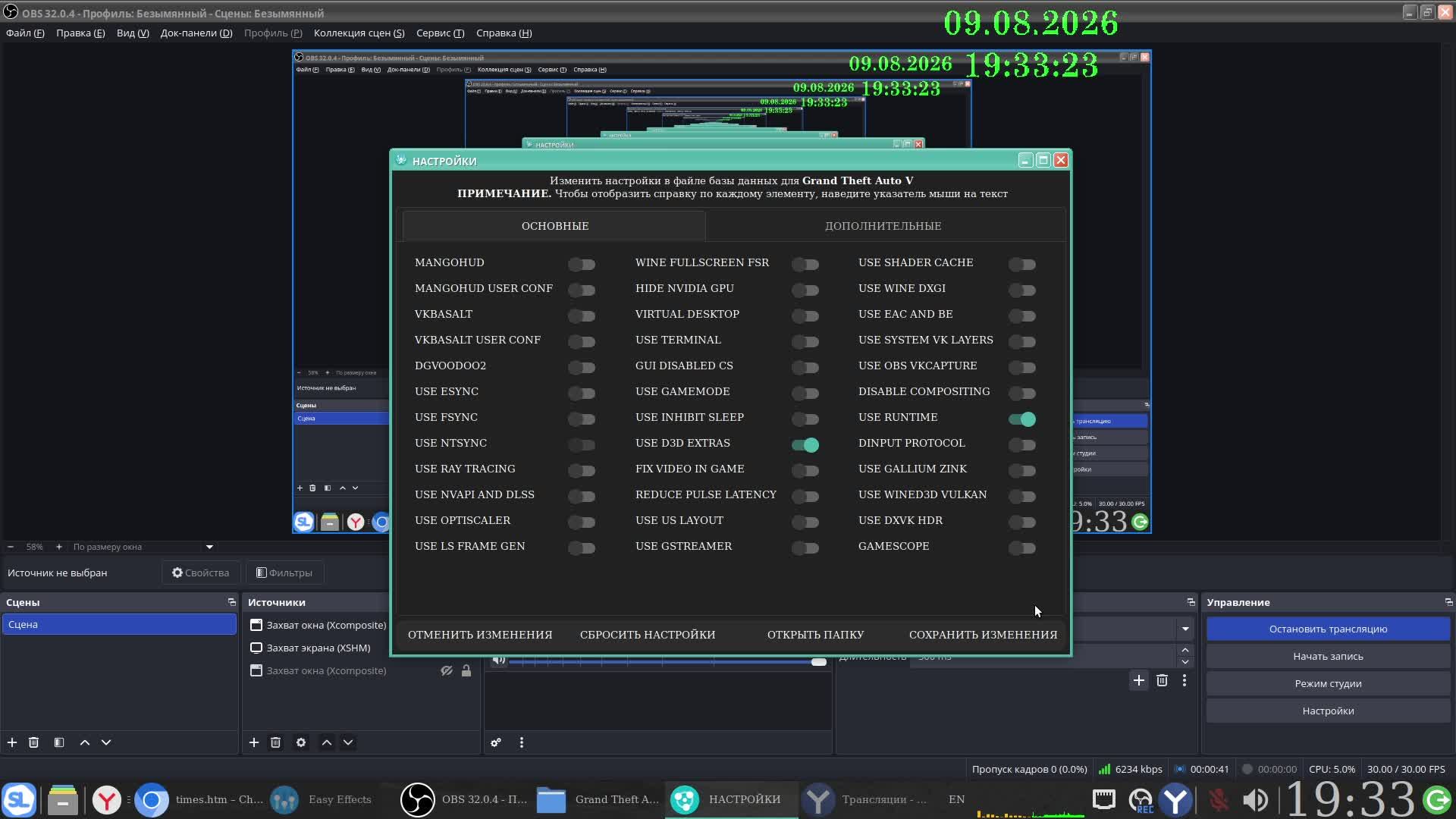Screen dimensions: 1456x819
Task: Toggle the MANGOHUD switch
Action: pyautogui.click(x=582, y=264)
